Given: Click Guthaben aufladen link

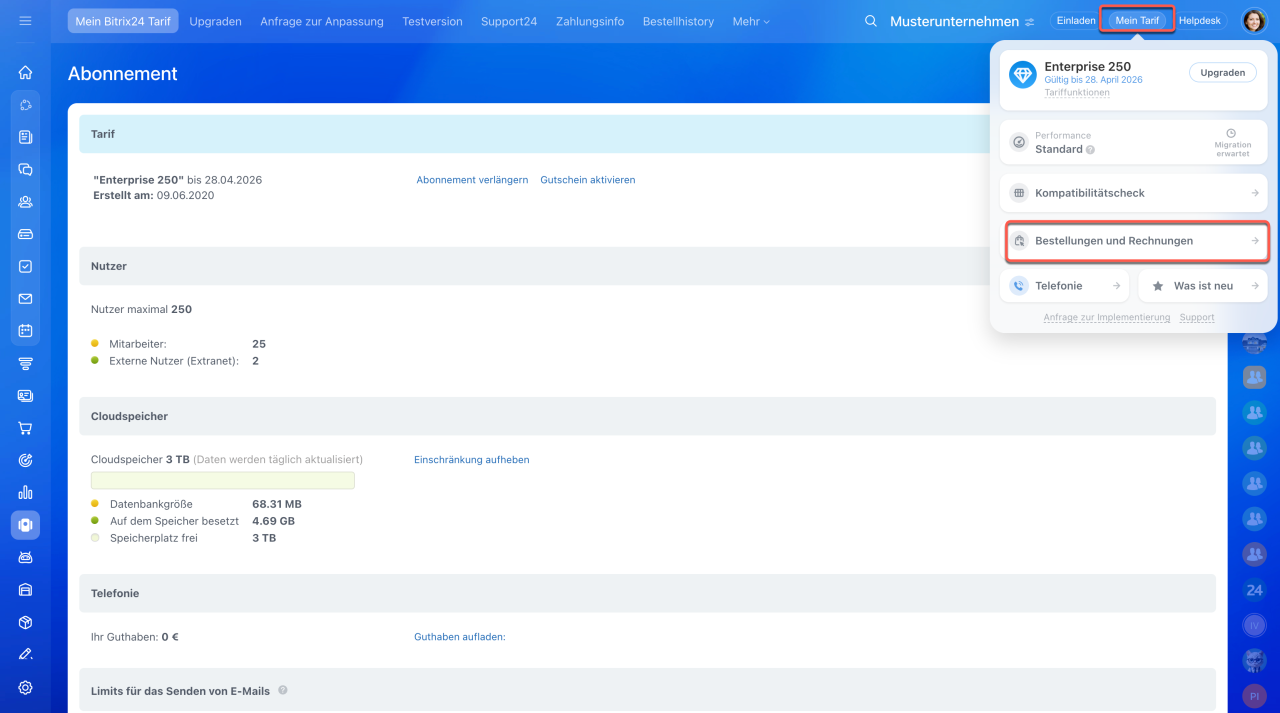Looking at the screenshot, I should tap(460, 636).
